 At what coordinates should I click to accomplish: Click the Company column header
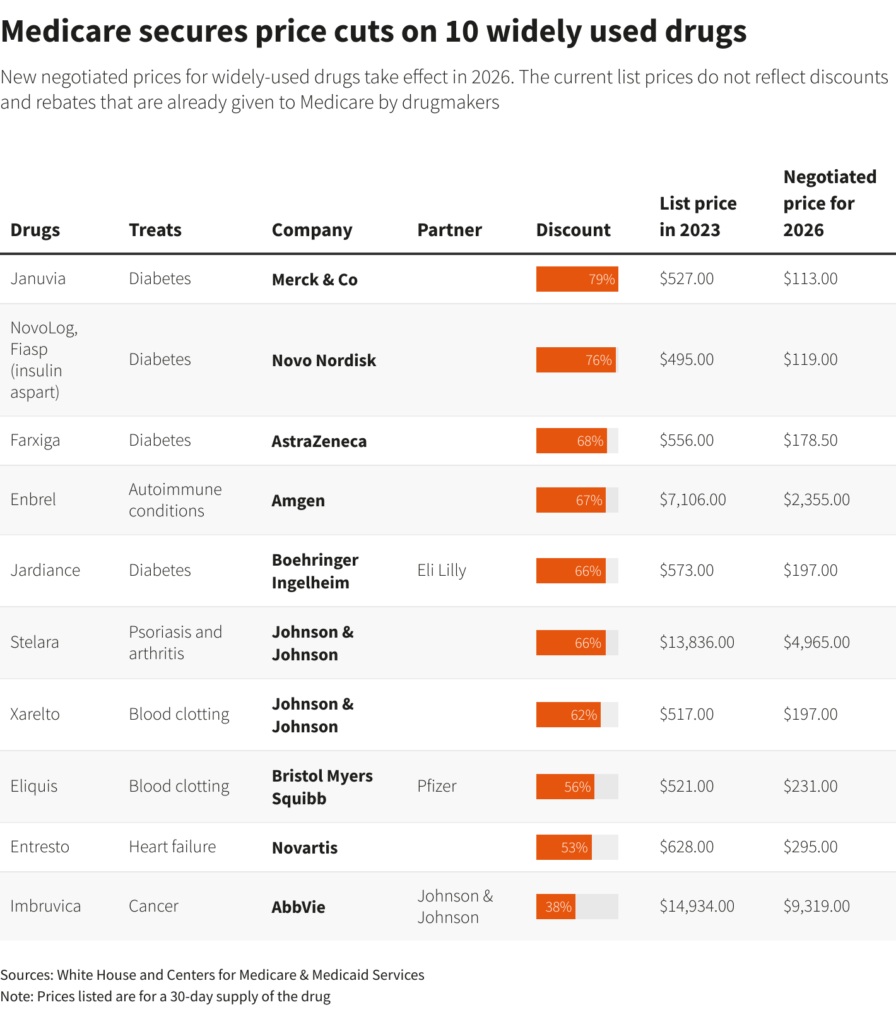[312, 231]
